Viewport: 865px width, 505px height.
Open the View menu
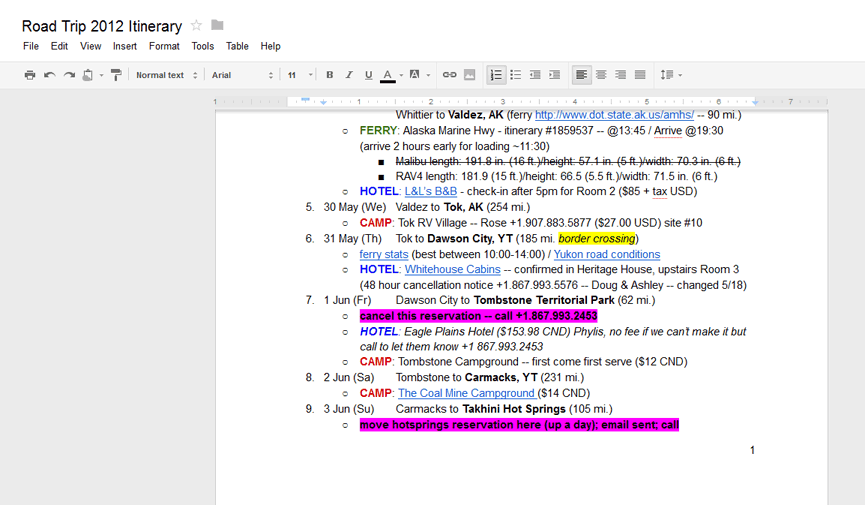[90, 46]
